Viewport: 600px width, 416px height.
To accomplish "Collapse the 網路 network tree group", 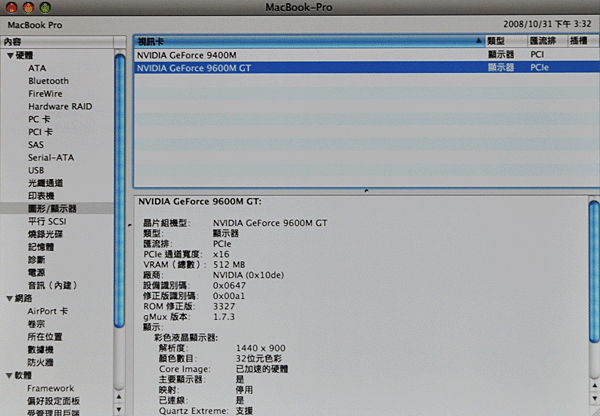I will tap(10, 299).
